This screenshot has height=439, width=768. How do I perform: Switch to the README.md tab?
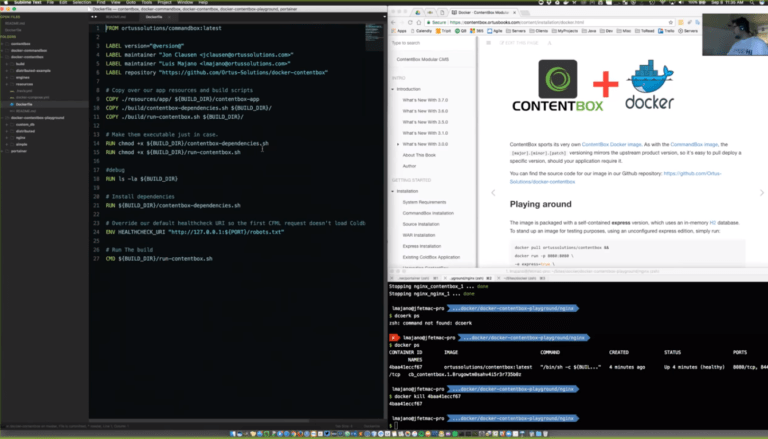tap(116, 17)
